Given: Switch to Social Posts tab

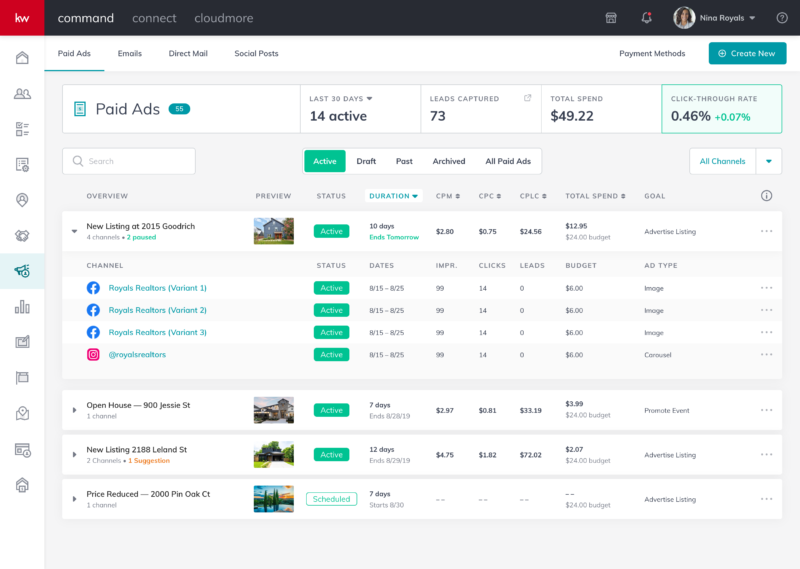Looking at the screenshot, I should 256,54.
